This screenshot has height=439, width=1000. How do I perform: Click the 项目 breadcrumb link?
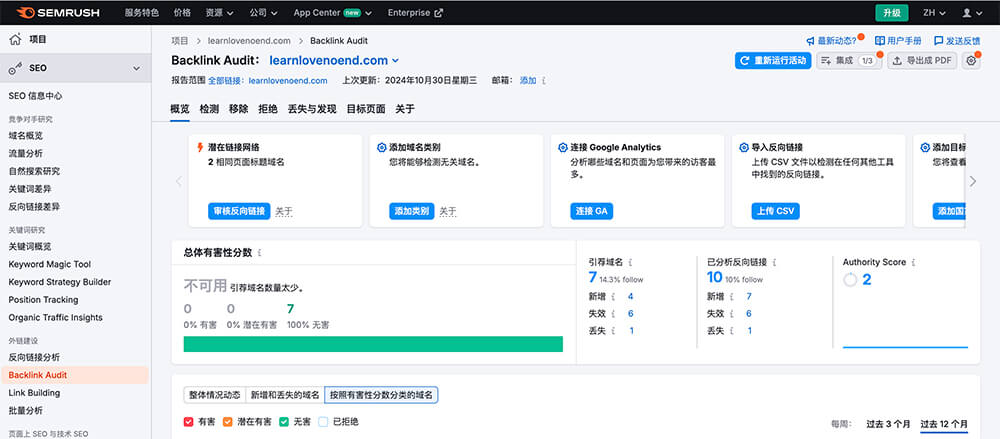pos(180,41)
